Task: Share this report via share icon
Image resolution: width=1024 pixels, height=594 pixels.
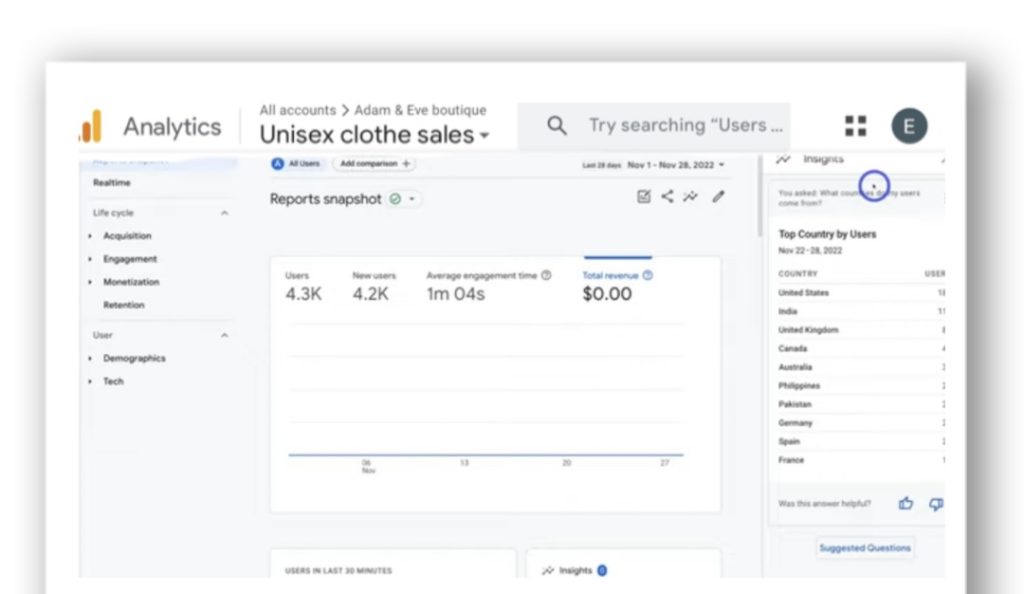Action: (x=667, y=197)
